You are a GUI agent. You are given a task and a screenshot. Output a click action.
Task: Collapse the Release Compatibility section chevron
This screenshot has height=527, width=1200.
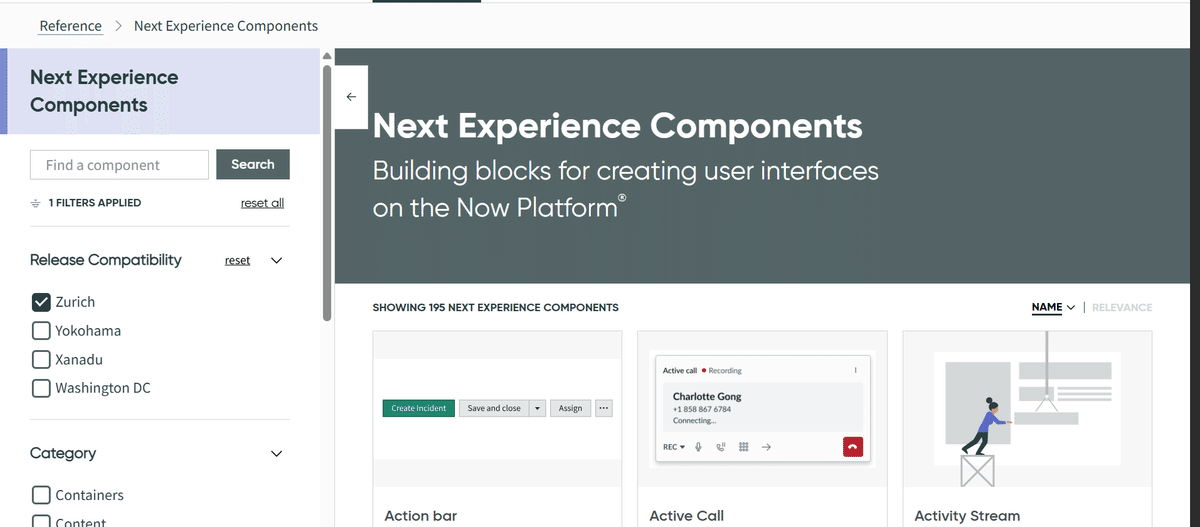click(x=277, y=260)
